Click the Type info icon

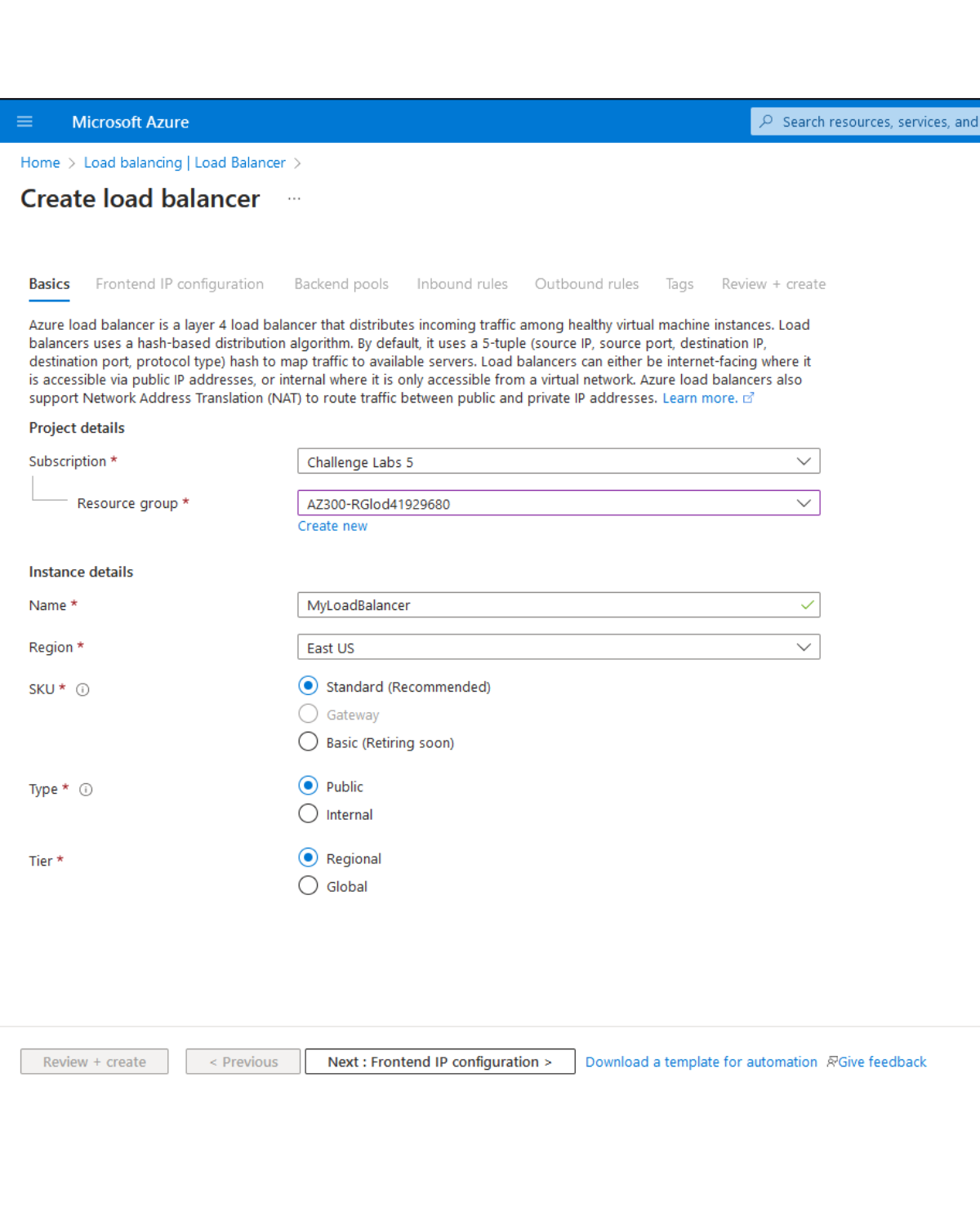(x=86, y=789)
